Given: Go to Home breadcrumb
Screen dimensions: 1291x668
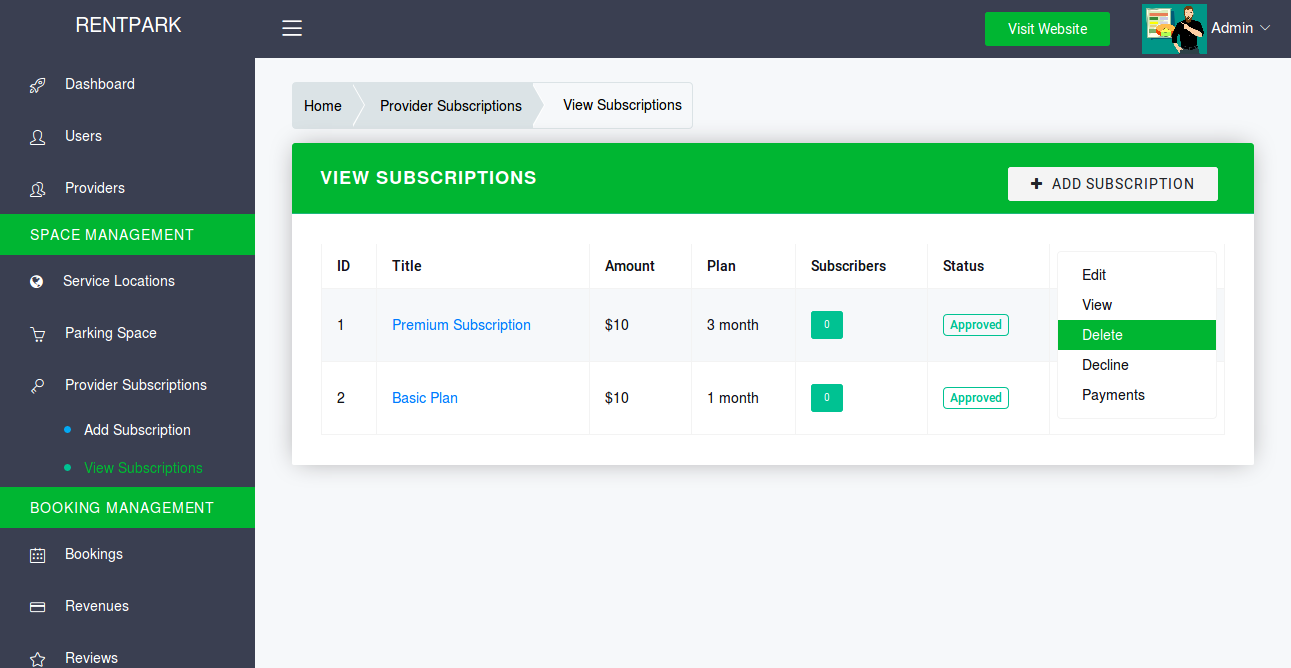Looking at the screenshot, I should (323, 106).
